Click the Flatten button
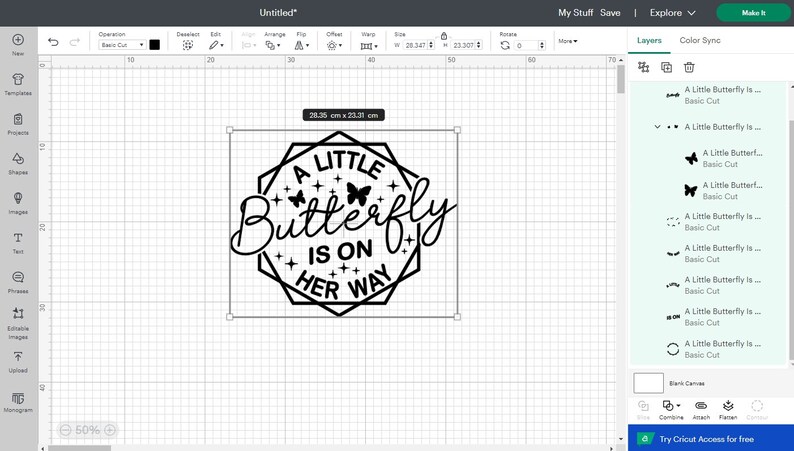The image size is (794, 451). pos(728,409)
